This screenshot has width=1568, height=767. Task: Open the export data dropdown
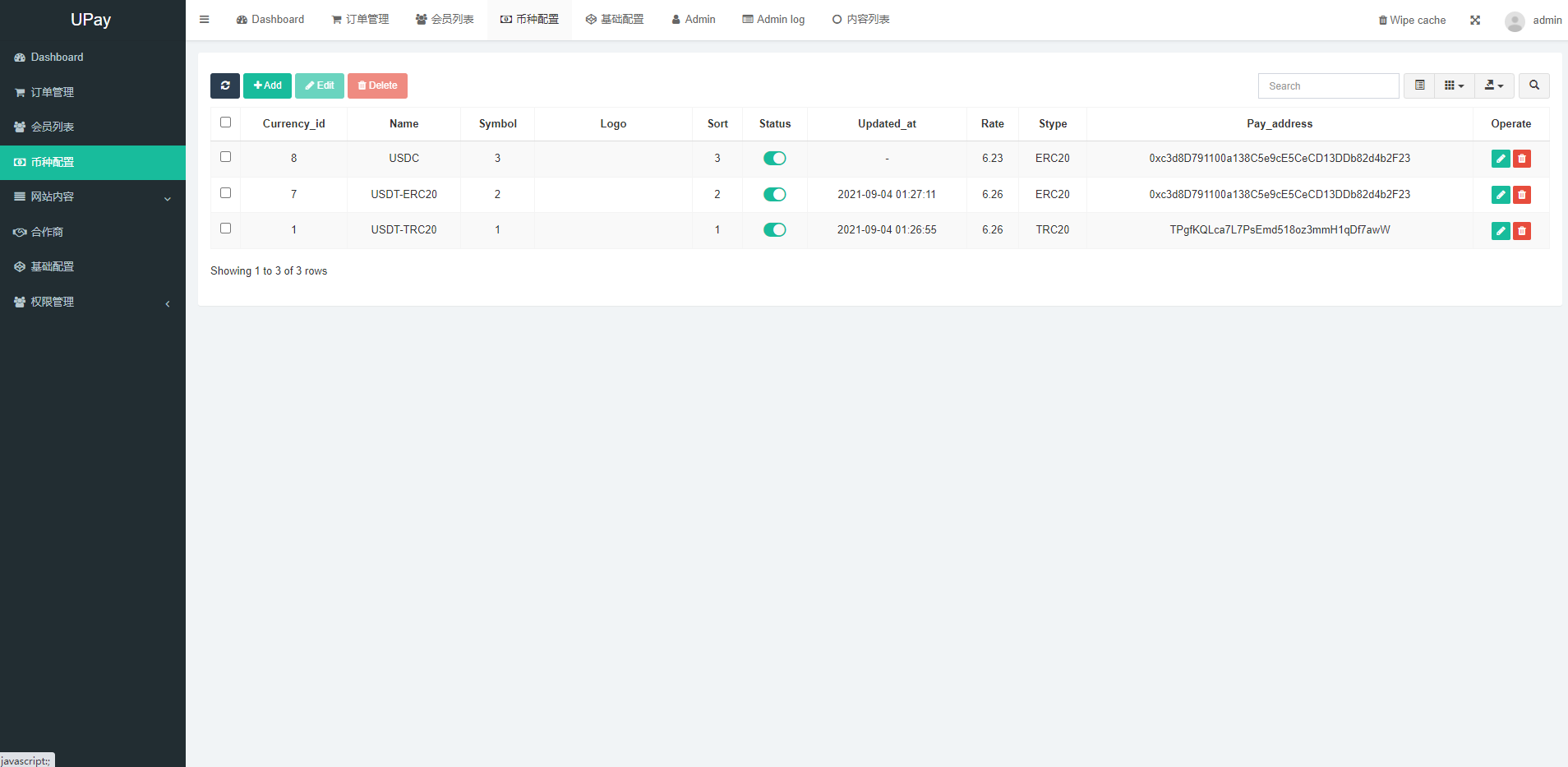click(x=1495, y=85)
